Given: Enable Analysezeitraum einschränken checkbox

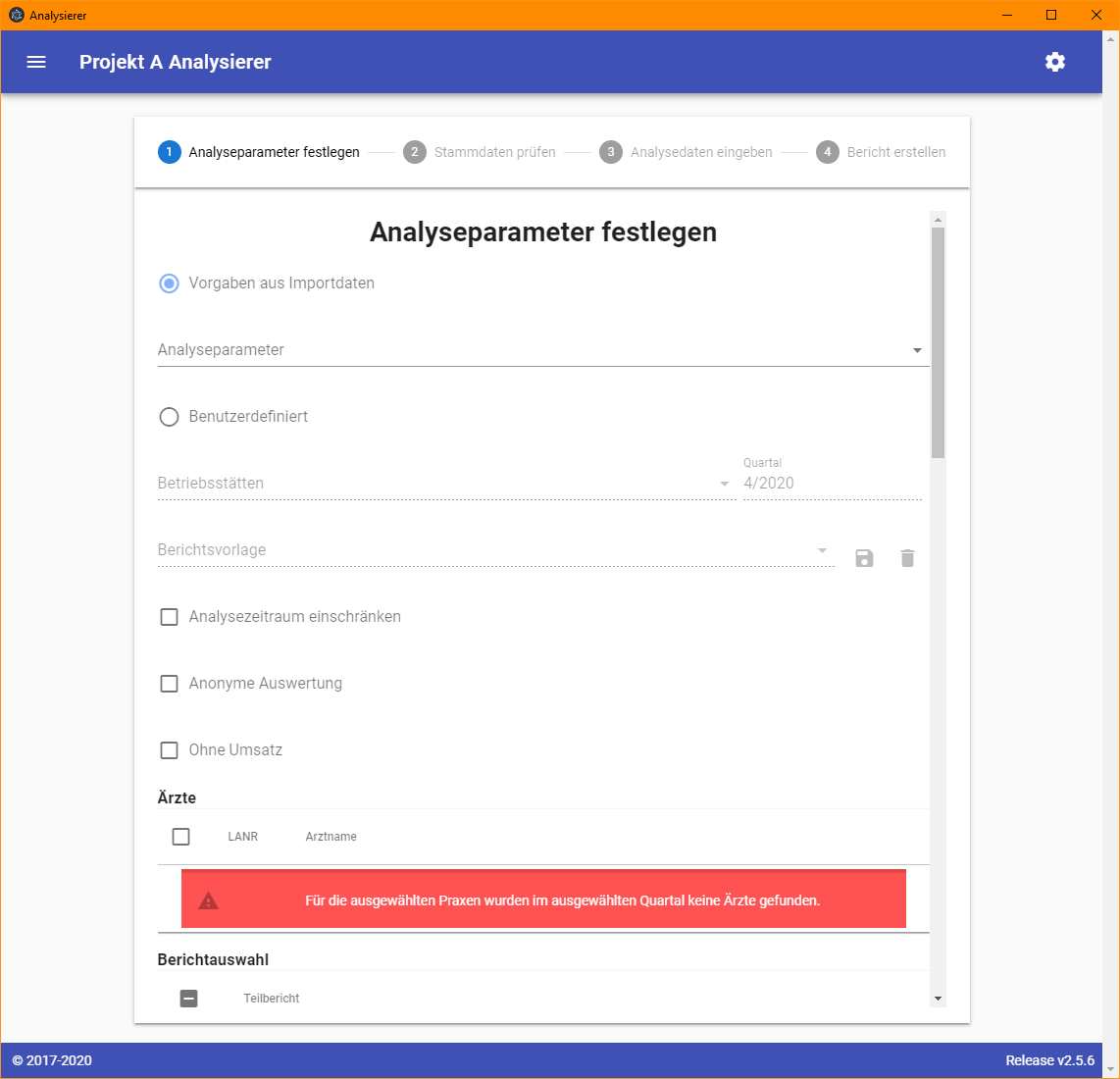Looking at the screenshot, I should coord(170,617).
